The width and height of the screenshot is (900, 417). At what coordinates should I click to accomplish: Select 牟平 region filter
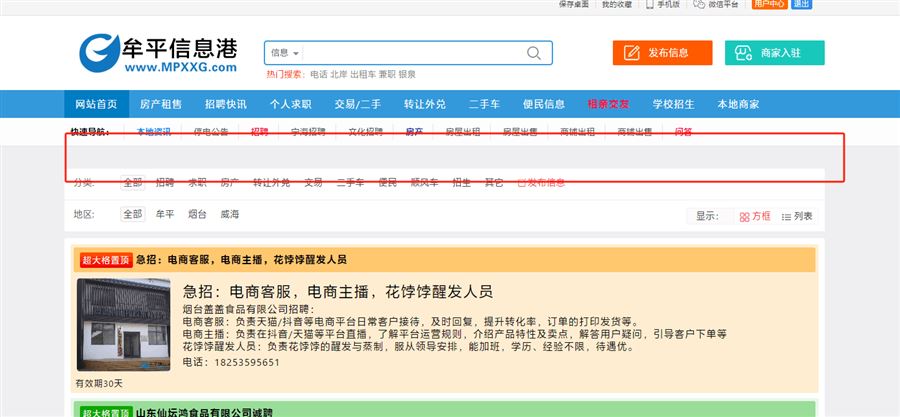165,214
